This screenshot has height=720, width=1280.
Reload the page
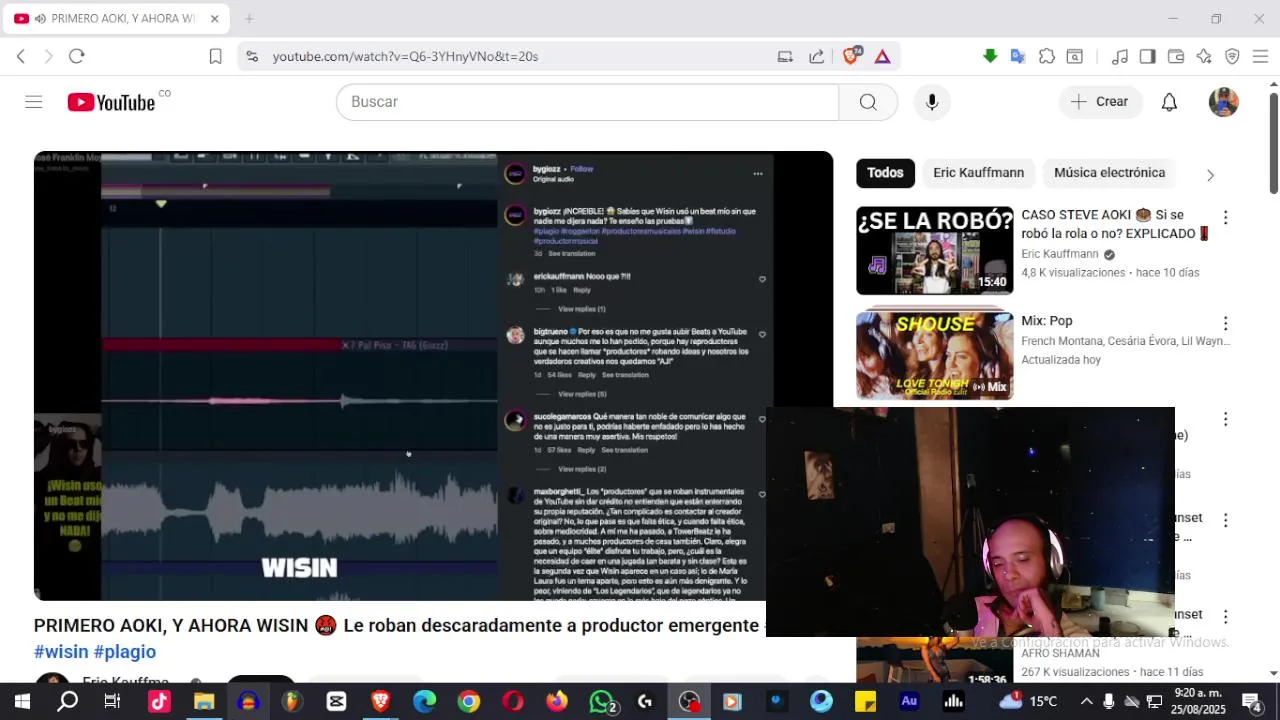coord(77,57)
